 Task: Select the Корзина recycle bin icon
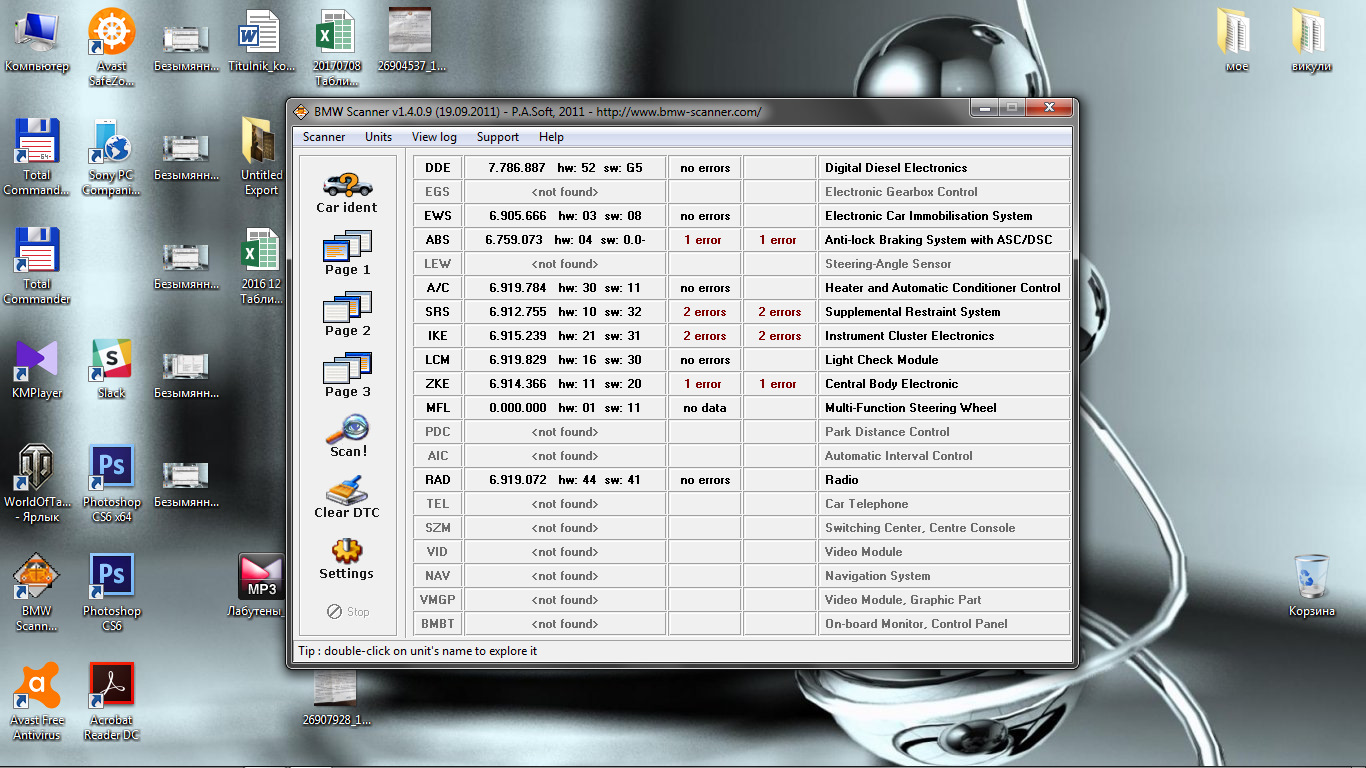click(x=1311, y=586)
